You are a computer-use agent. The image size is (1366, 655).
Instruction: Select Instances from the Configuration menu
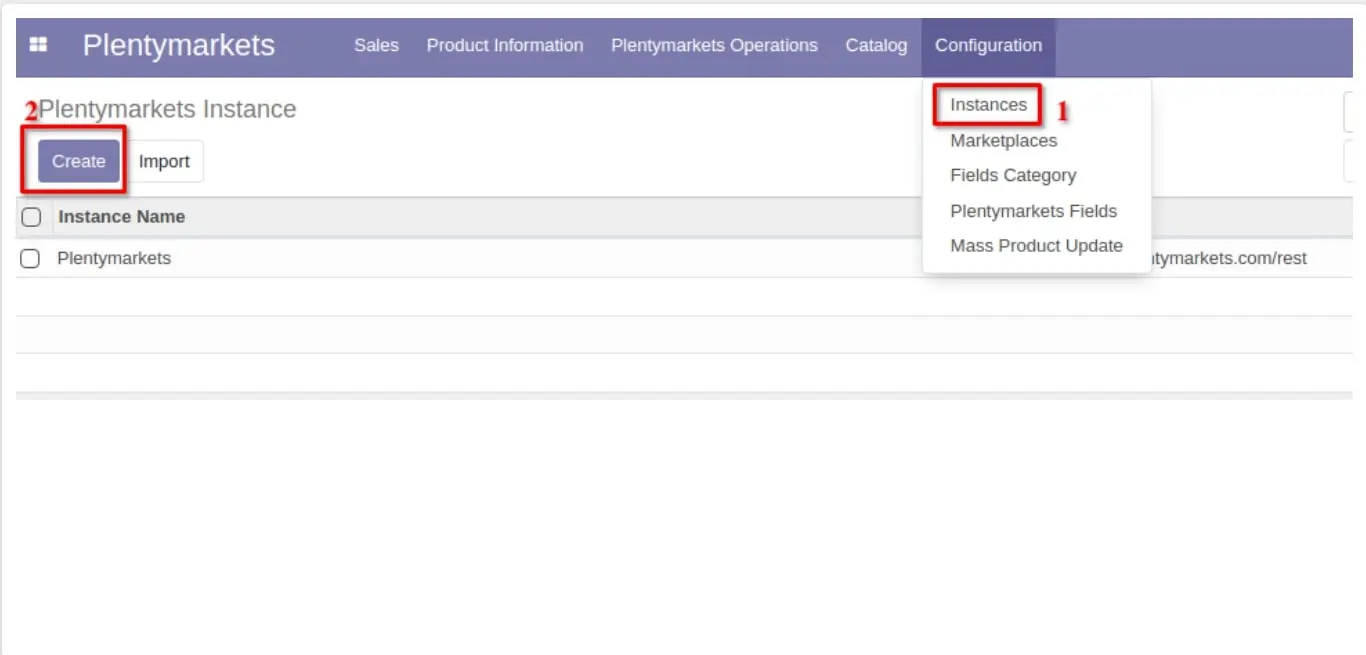pyautogui.click(x=988, y=105)
